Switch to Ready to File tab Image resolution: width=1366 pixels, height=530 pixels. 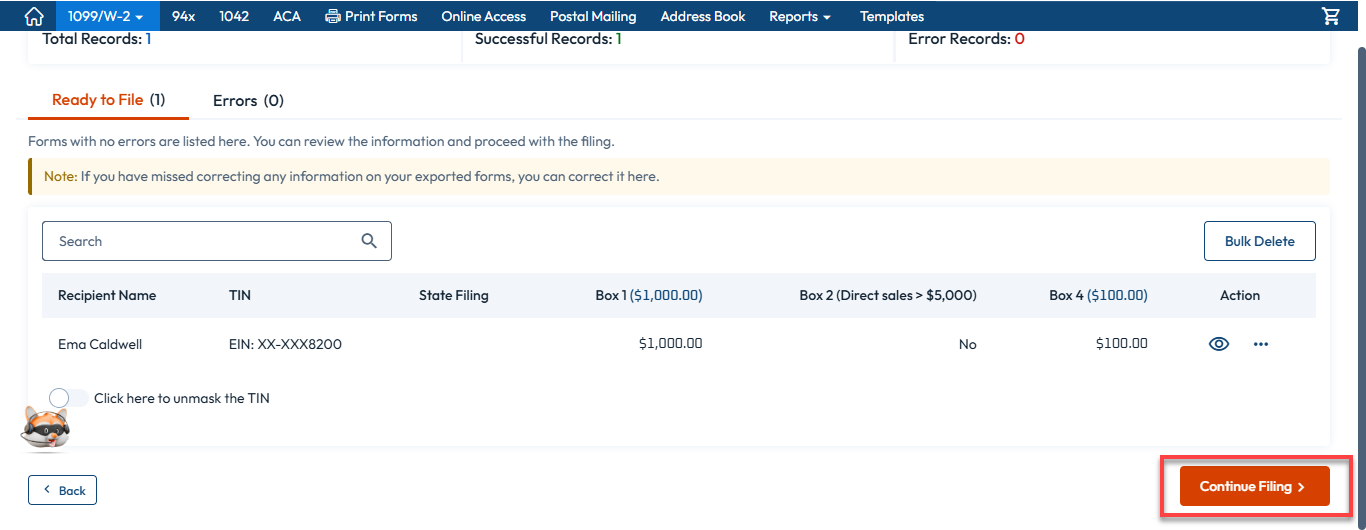[x=108, y=100]
